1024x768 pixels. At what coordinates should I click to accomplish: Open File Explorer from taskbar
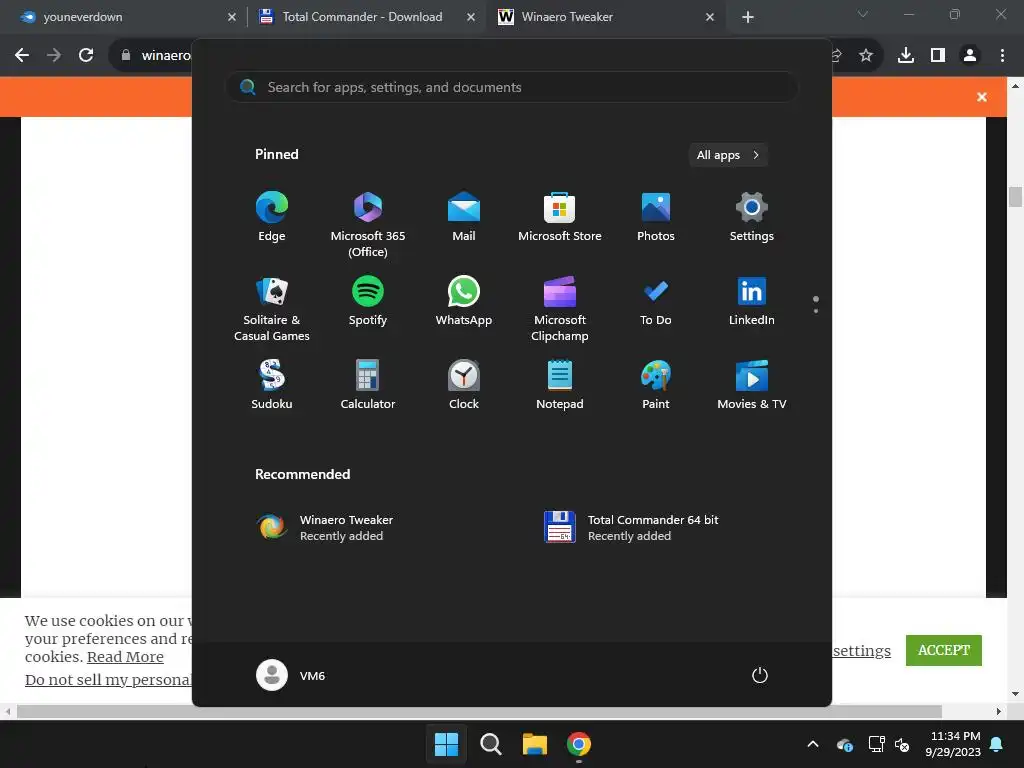point(535,744)
